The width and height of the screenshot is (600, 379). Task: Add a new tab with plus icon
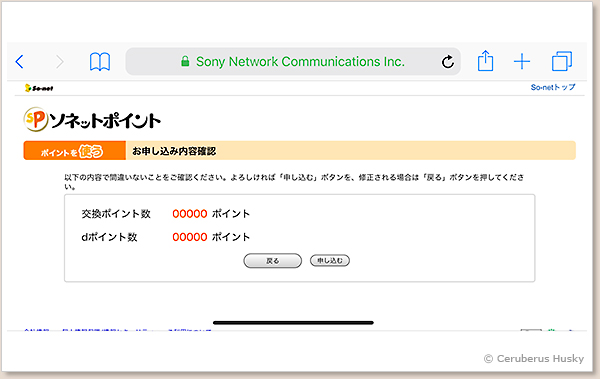coord(522,61)
